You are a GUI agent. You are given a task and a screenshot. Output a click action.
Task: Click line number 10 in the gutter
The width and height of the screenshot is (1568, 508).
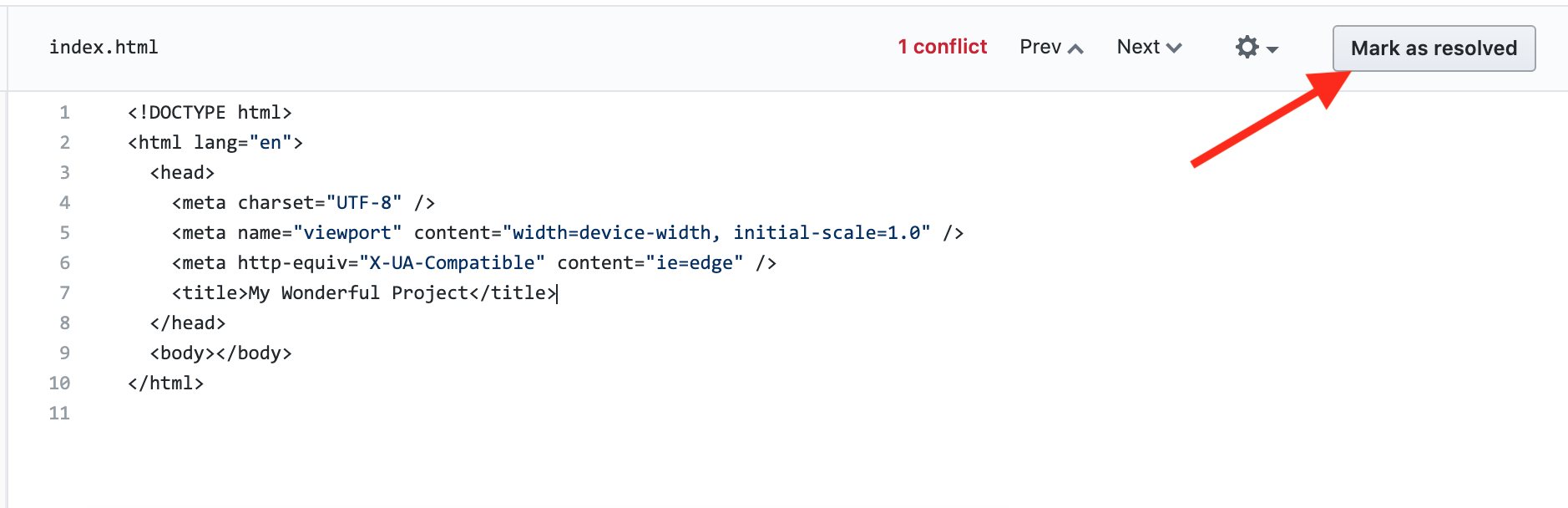pyautogui.click(x=59, y=384)
